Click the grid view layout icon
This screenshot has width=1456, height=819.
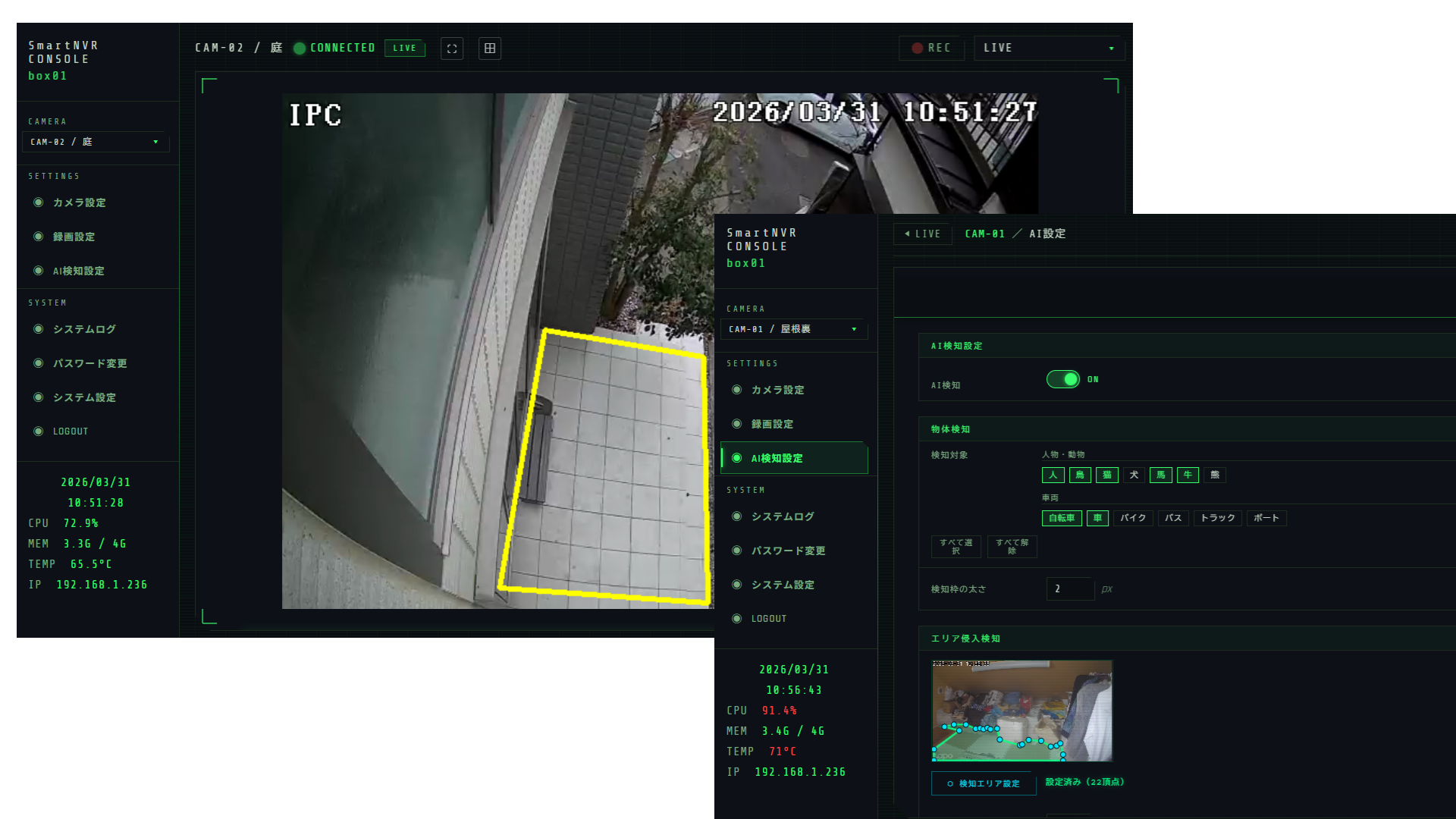(x=490, y=49)
